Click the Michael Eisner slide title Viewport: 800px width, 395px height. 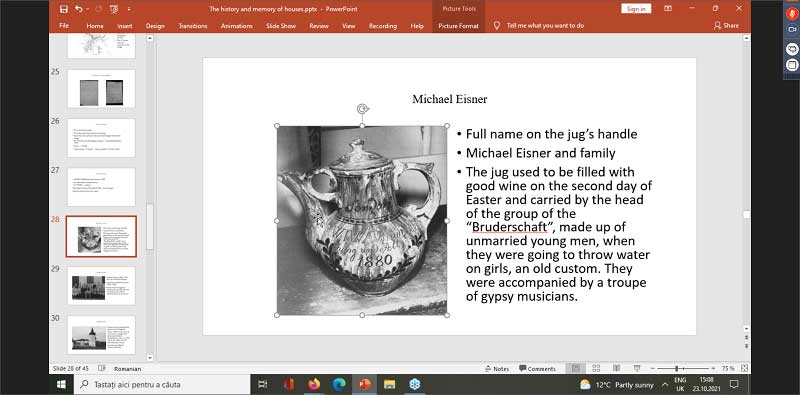449,99
